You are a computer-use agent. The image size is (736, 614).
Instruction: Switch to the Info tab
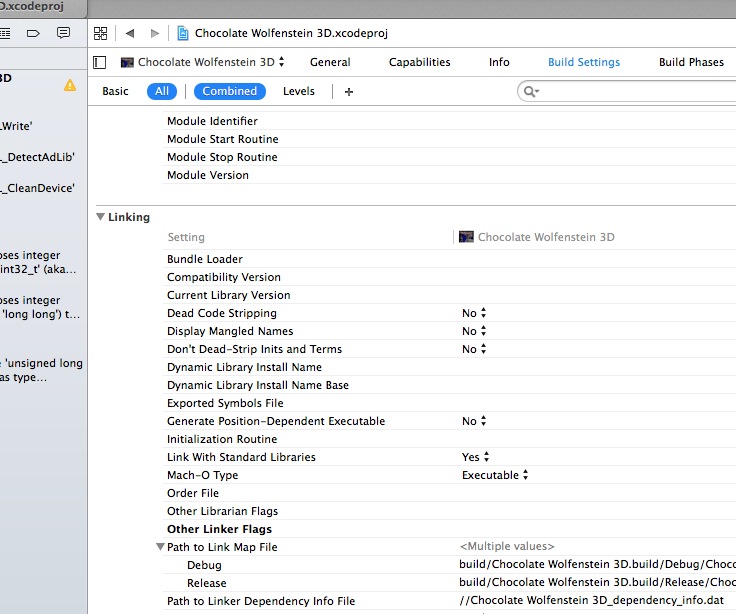[499, 62]
